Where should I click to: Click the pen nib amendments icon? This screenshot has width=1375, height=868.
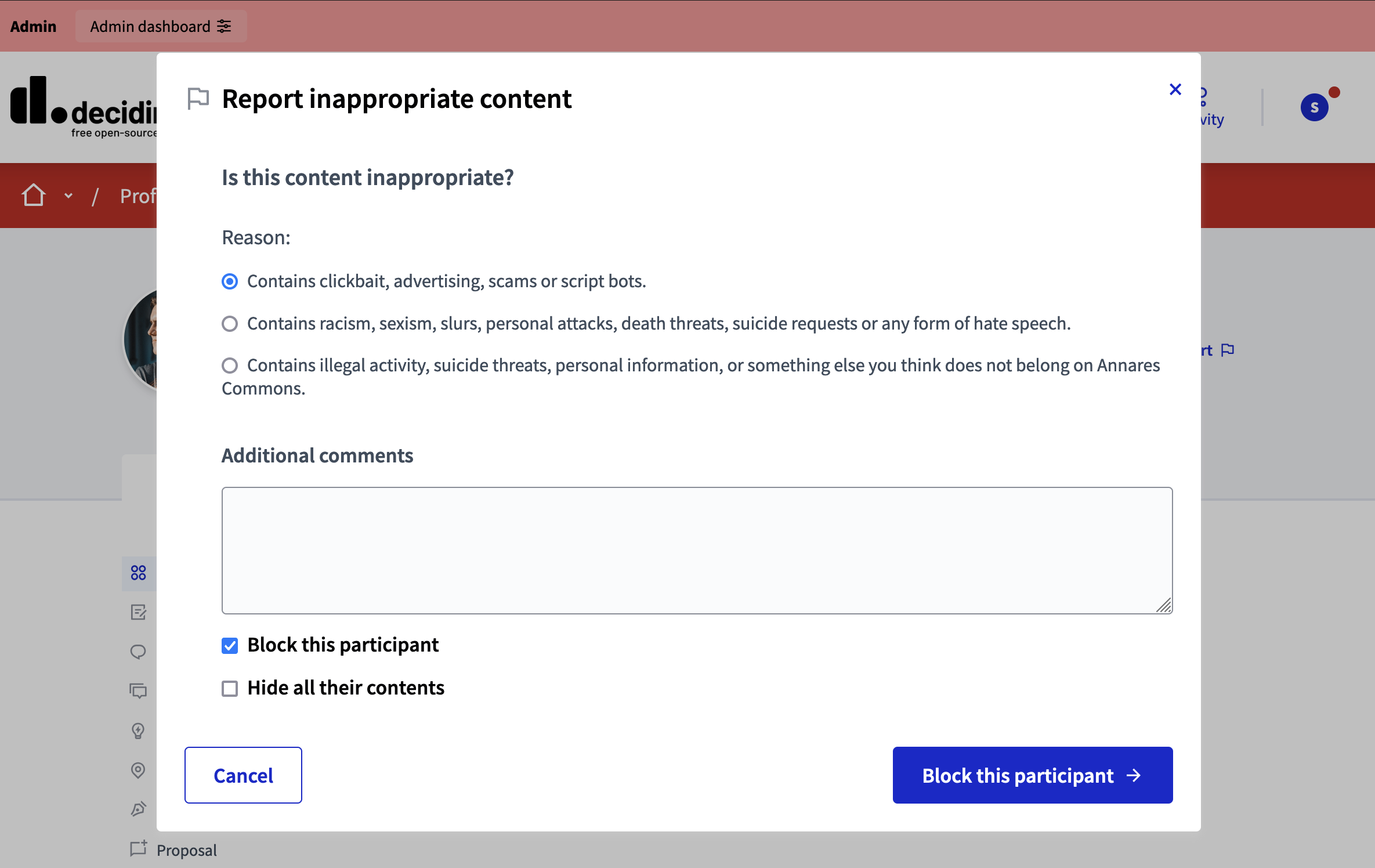click(x=138, y=809)
